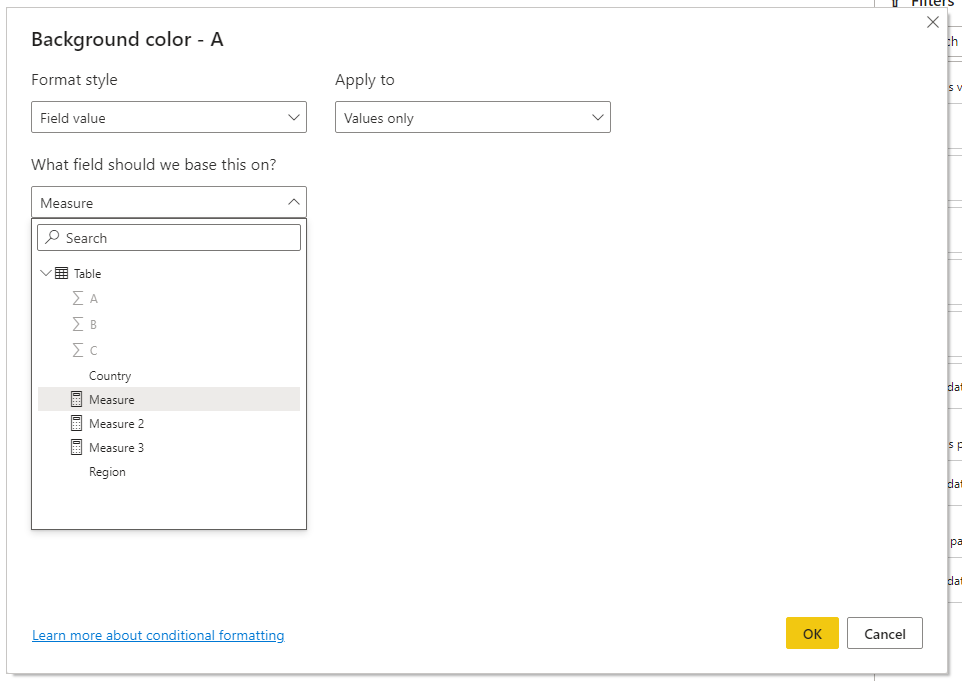Pick Measure 3 from the field list
Viewport: 962px width, 681px height.
[x=169, y=447]
